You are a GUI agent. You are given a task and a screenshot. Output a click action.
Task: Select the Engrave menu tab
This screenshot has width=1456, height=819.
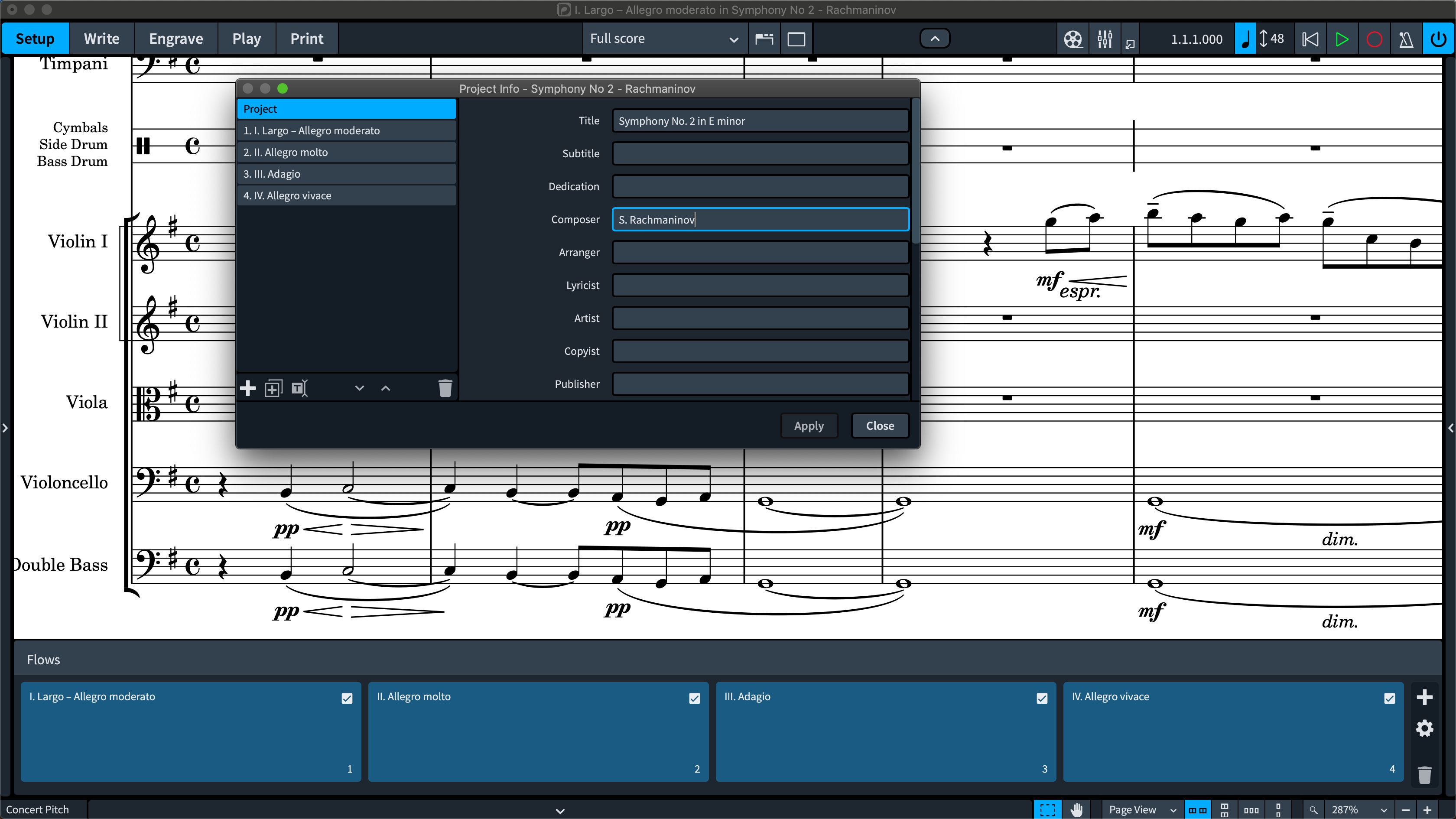[x=176, y=38]
